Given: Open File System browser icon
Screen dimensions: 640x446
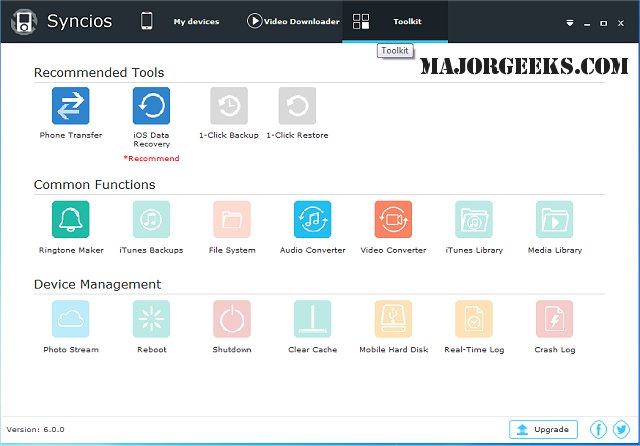Looking at the screenshot, I should click(x=232, y=219).
